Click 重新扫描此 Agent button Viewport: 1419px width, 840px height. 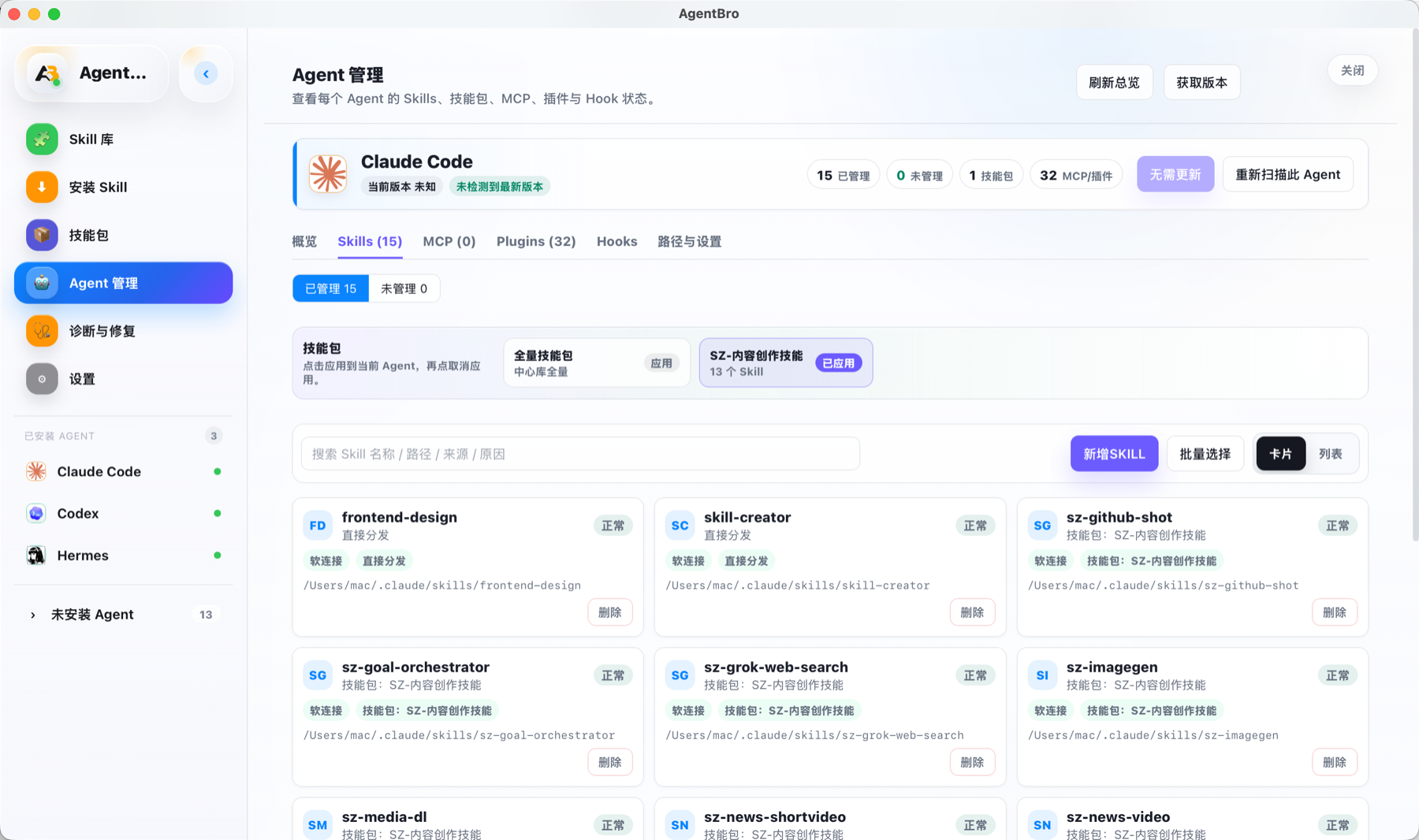point(1287,174)
